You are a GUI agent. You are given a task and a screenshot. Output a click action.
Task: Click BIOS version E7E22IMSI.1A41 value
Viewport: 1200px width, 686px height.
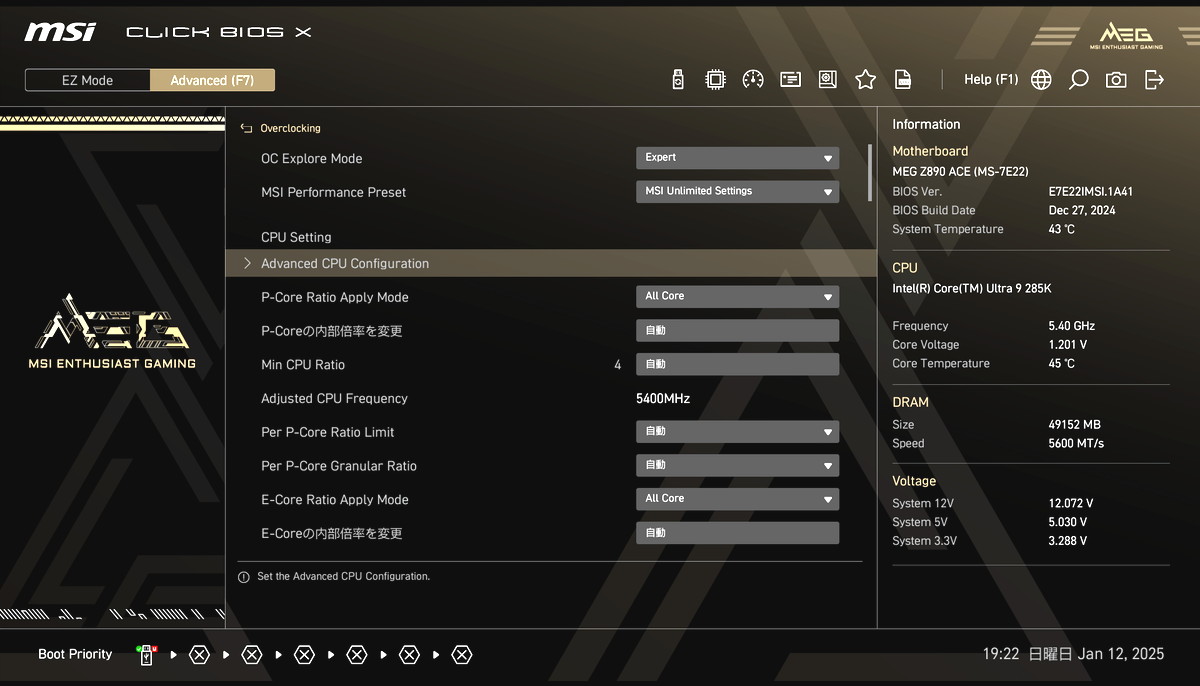[x=1091, y=192]
